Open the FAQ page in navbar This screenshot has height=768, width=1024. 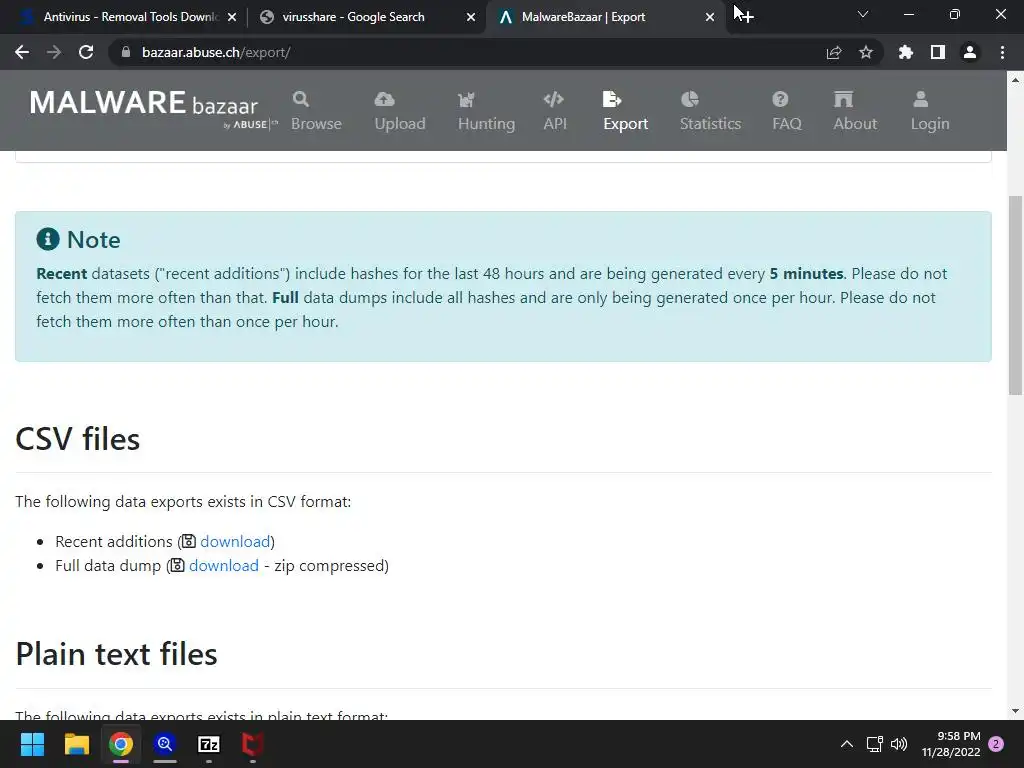[786, 111]
